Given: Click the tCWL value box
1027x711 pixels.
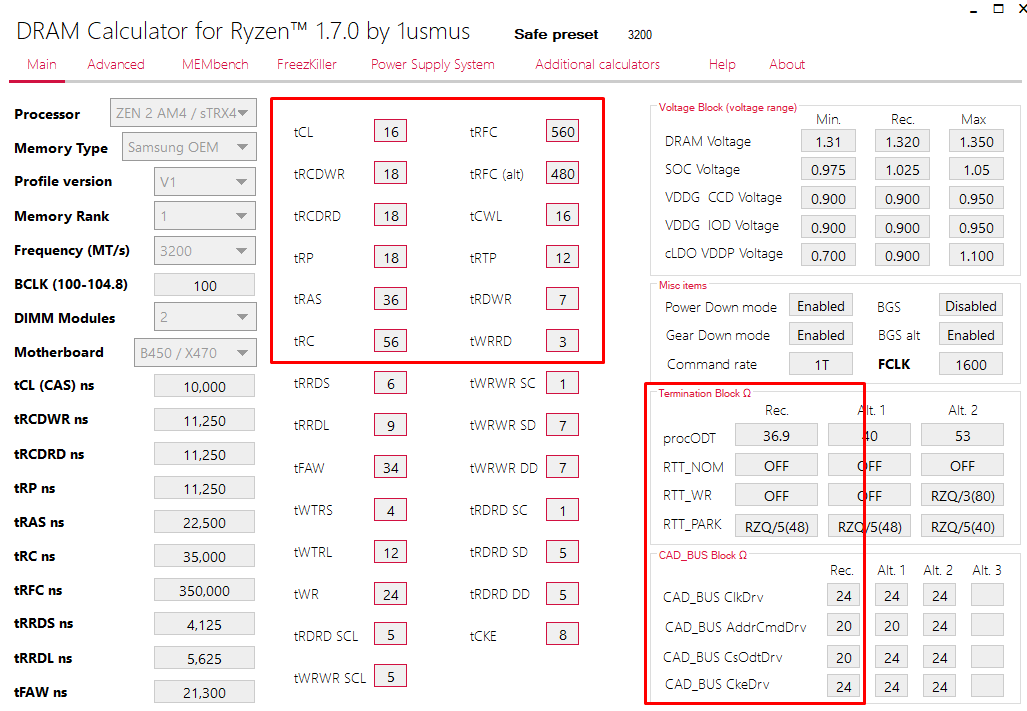Looking at the screenshot, I should coord(563,215).
